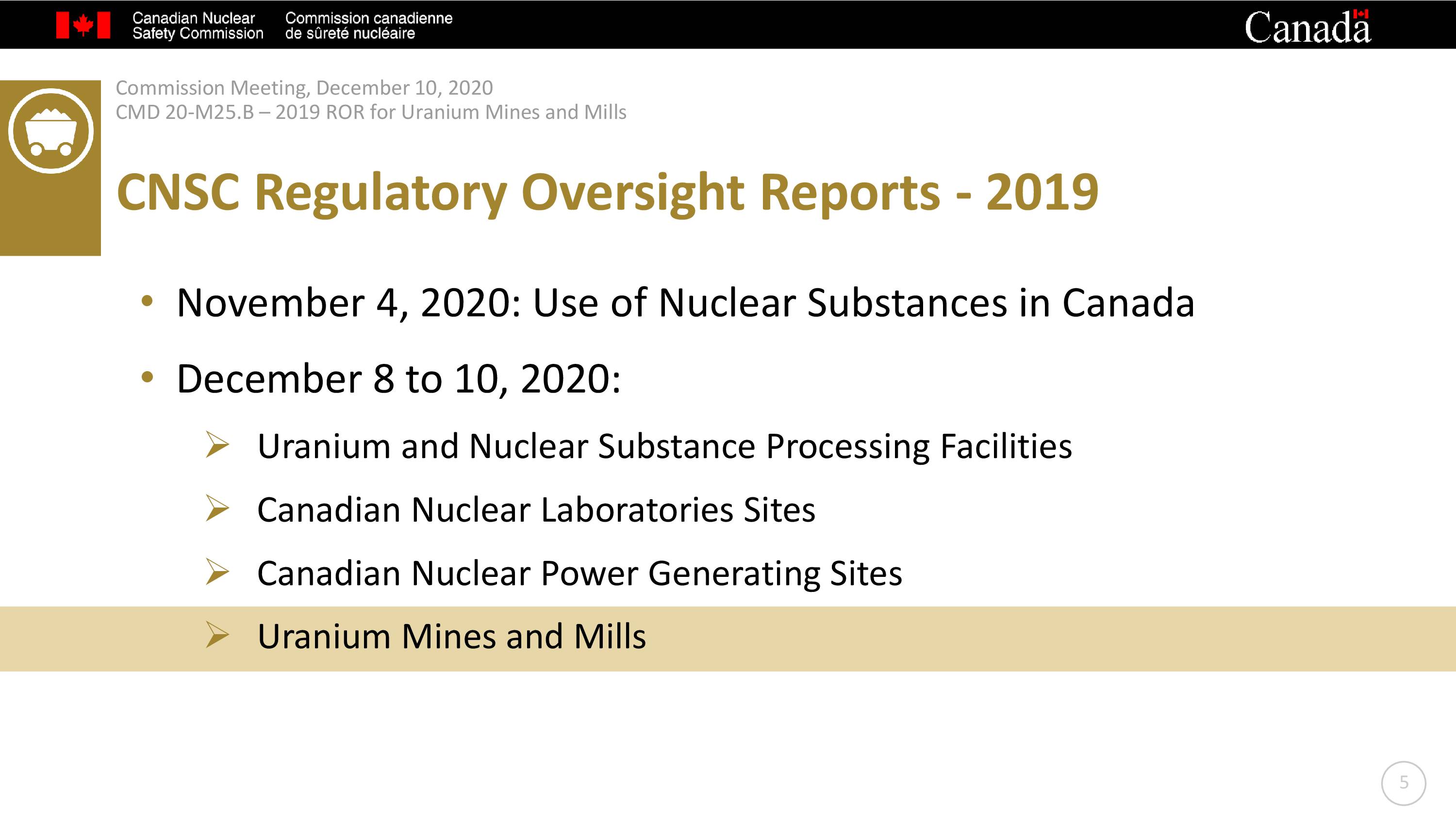
Task: Click highlighted 'Uranium Mines and Mills' item
Action: click(x=452, y=637)
